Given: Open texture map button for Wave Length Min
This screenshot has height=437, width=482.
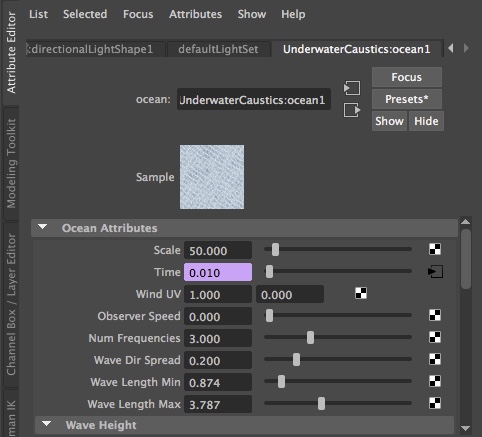Looking at the screenshot, I should (435, 381).
